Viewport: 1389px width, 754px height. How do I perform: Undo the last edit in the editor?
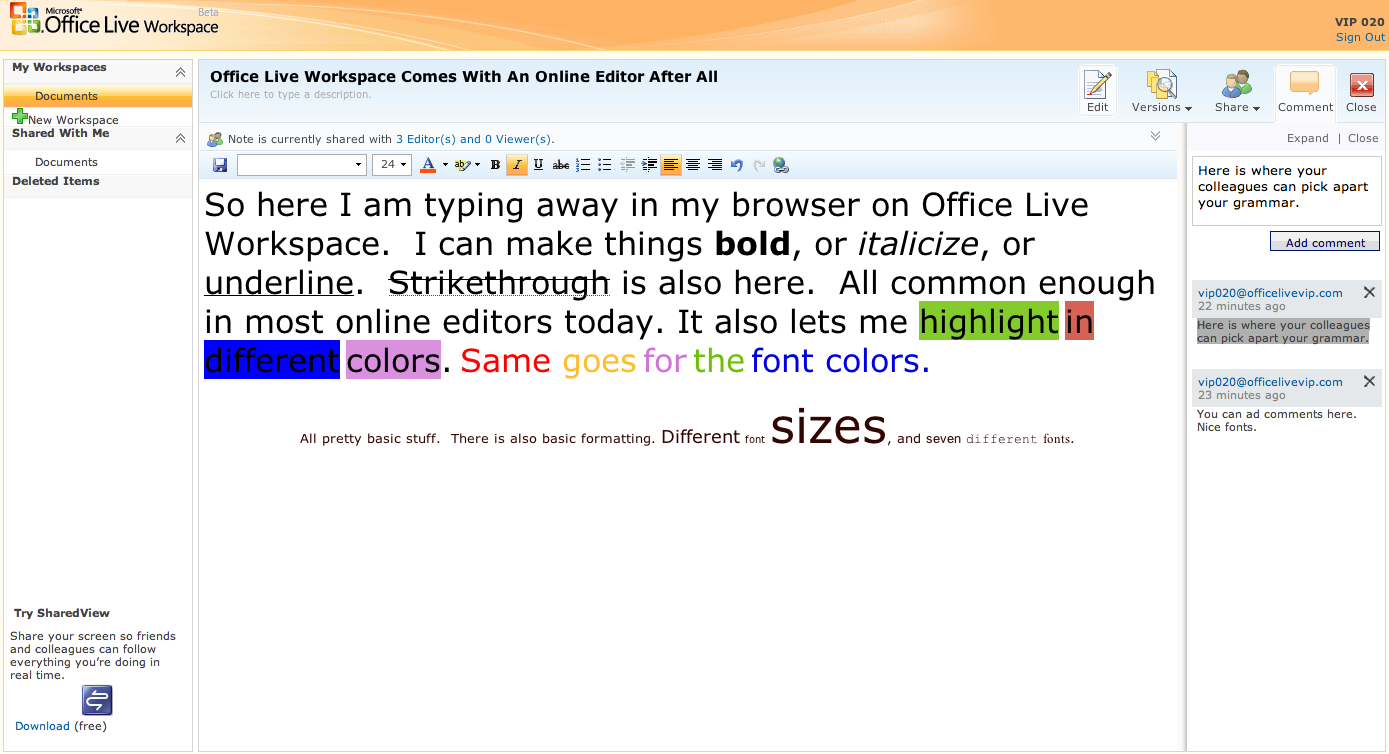click(737, 165)
